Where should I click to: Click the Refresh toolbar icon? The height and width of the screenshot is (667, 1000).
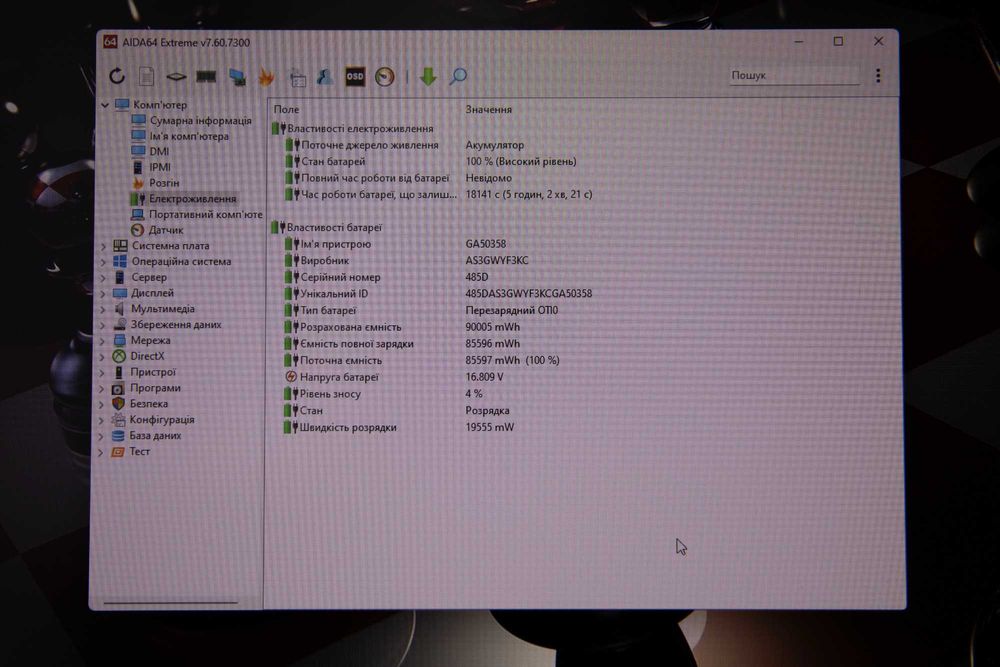(x=117, y=76)
